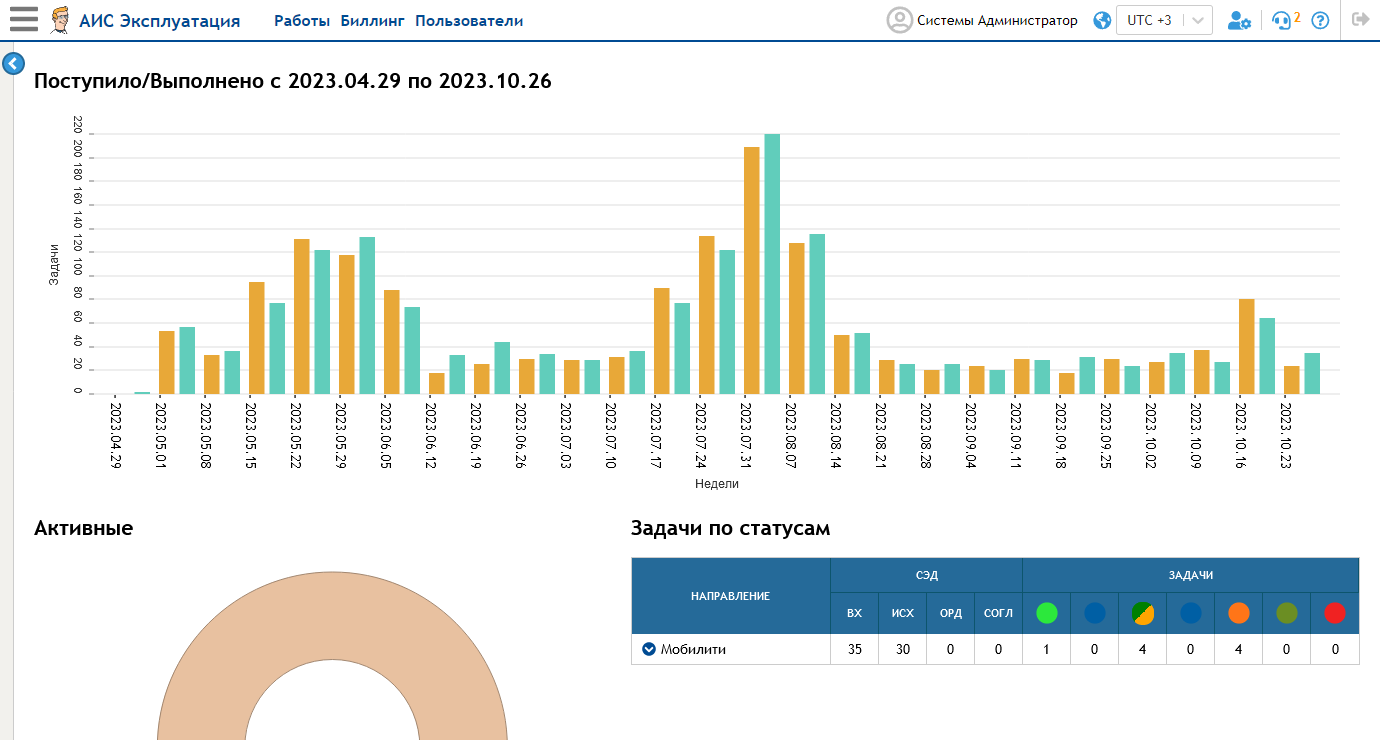Click the ОРД column header
The width and height of the screenshot is (1380, 740).
951,613
